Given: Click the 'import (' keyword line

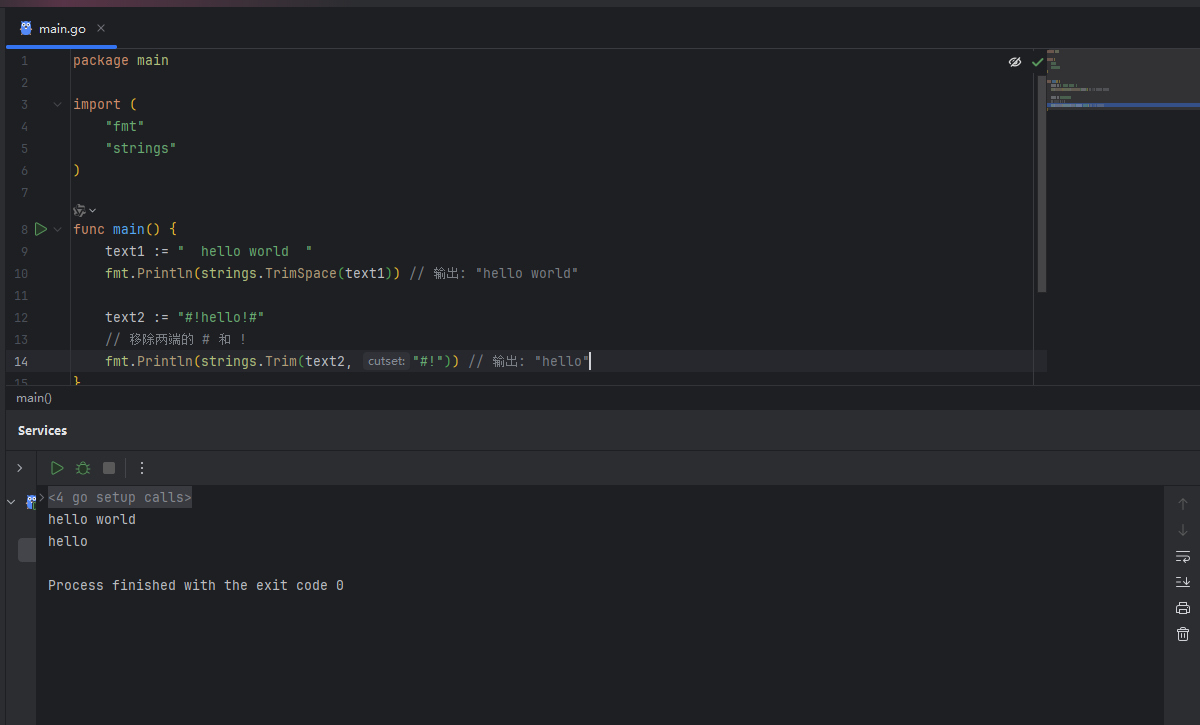Looking at the screenshot, I should click(104, 104).
